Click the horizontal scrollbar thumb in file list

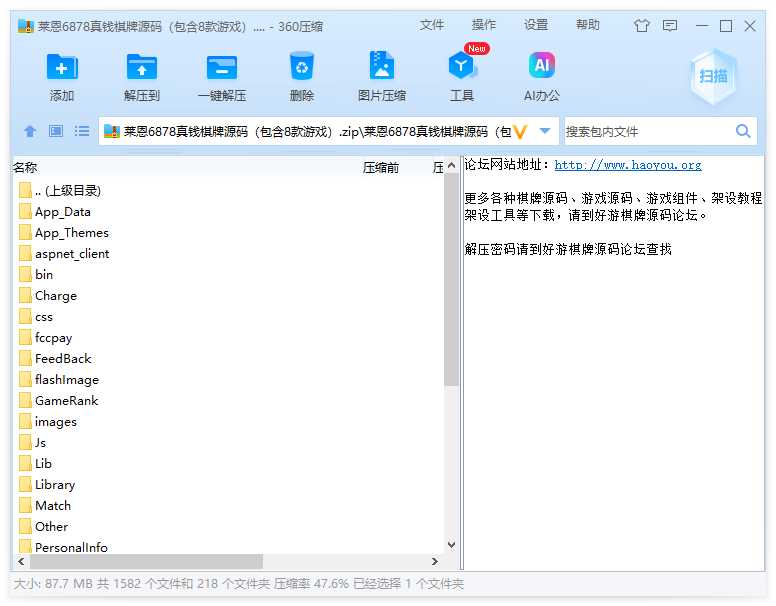[x=146, y=561]
